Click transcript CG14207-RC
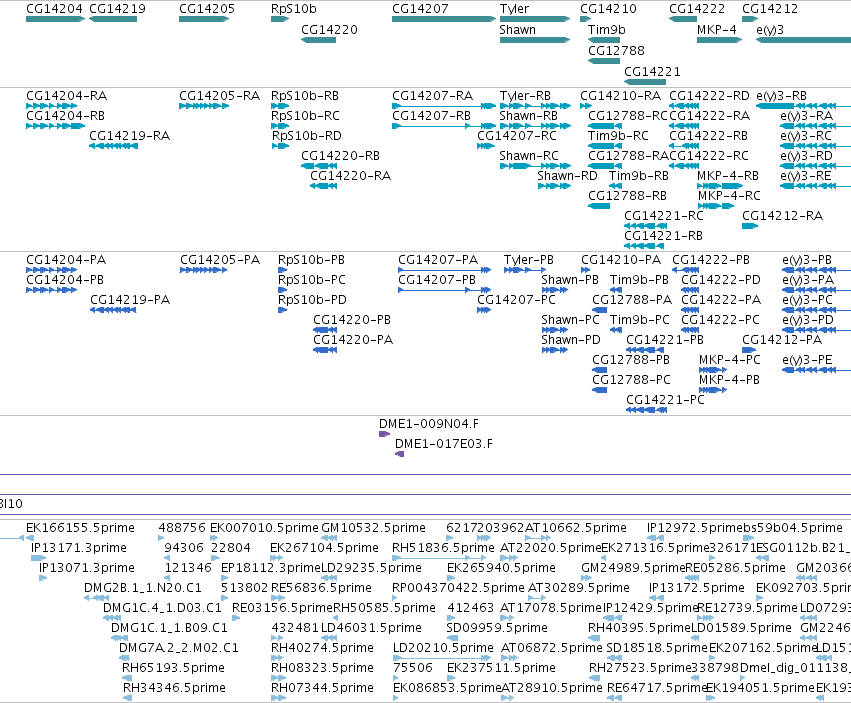 517,136
